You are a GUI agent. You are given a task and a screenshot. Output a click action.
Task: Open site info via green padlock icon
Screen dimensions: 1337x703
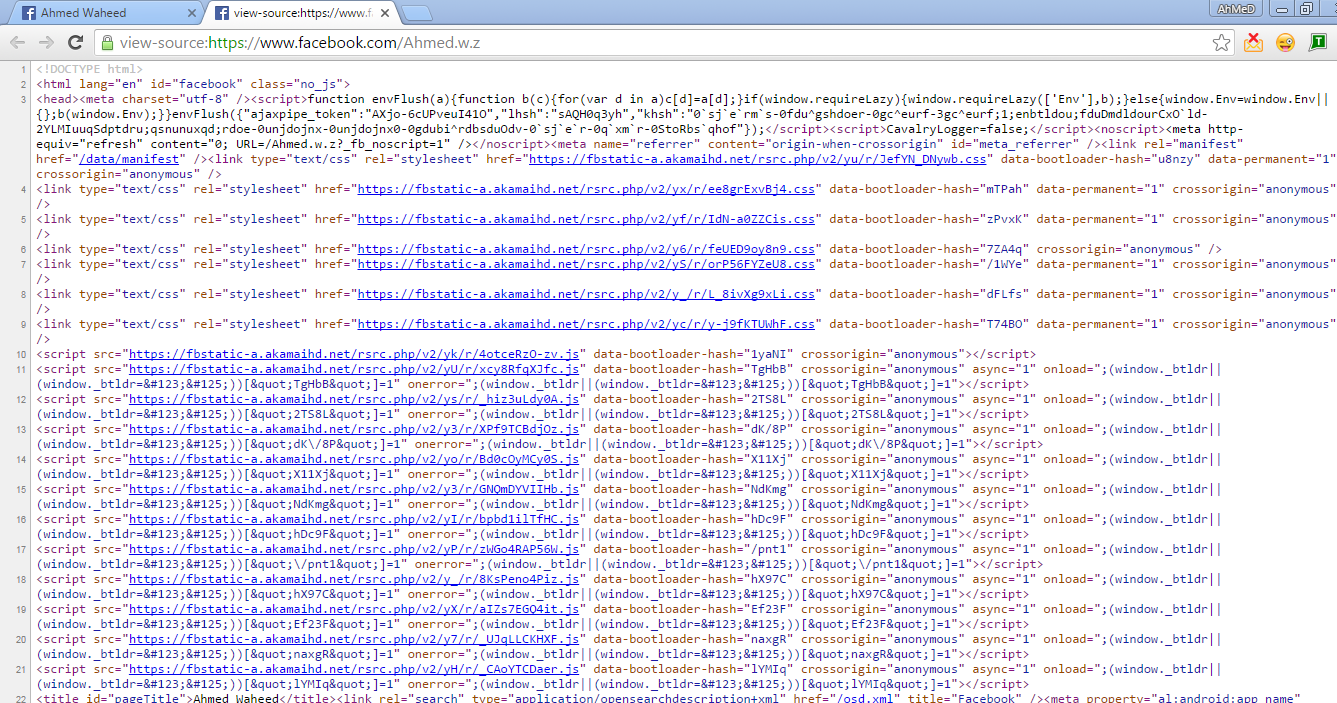[106, 43]
